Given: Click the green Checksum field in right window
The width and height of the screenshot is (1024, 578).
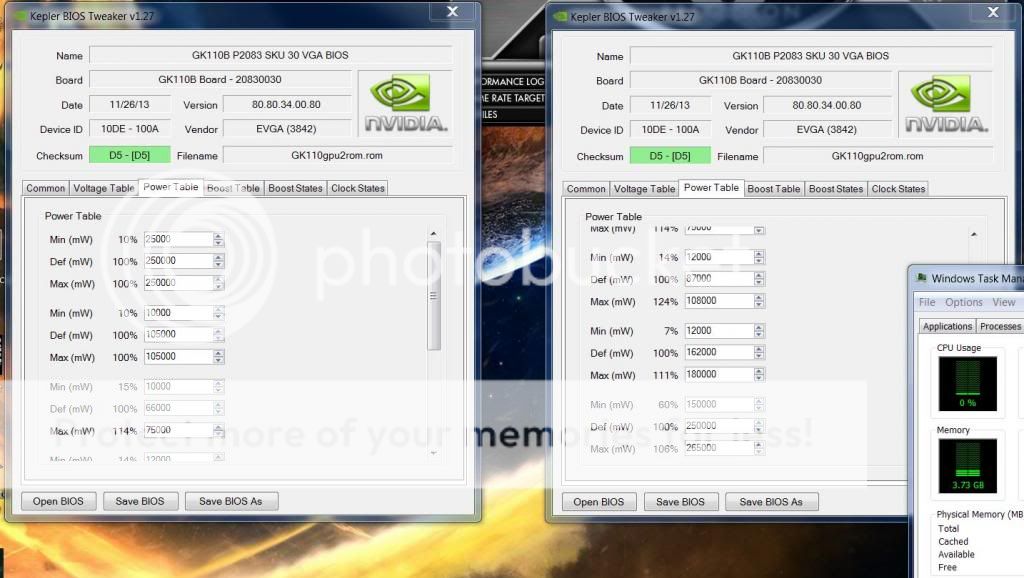Looking at the screenshot, I should point(670,156).
